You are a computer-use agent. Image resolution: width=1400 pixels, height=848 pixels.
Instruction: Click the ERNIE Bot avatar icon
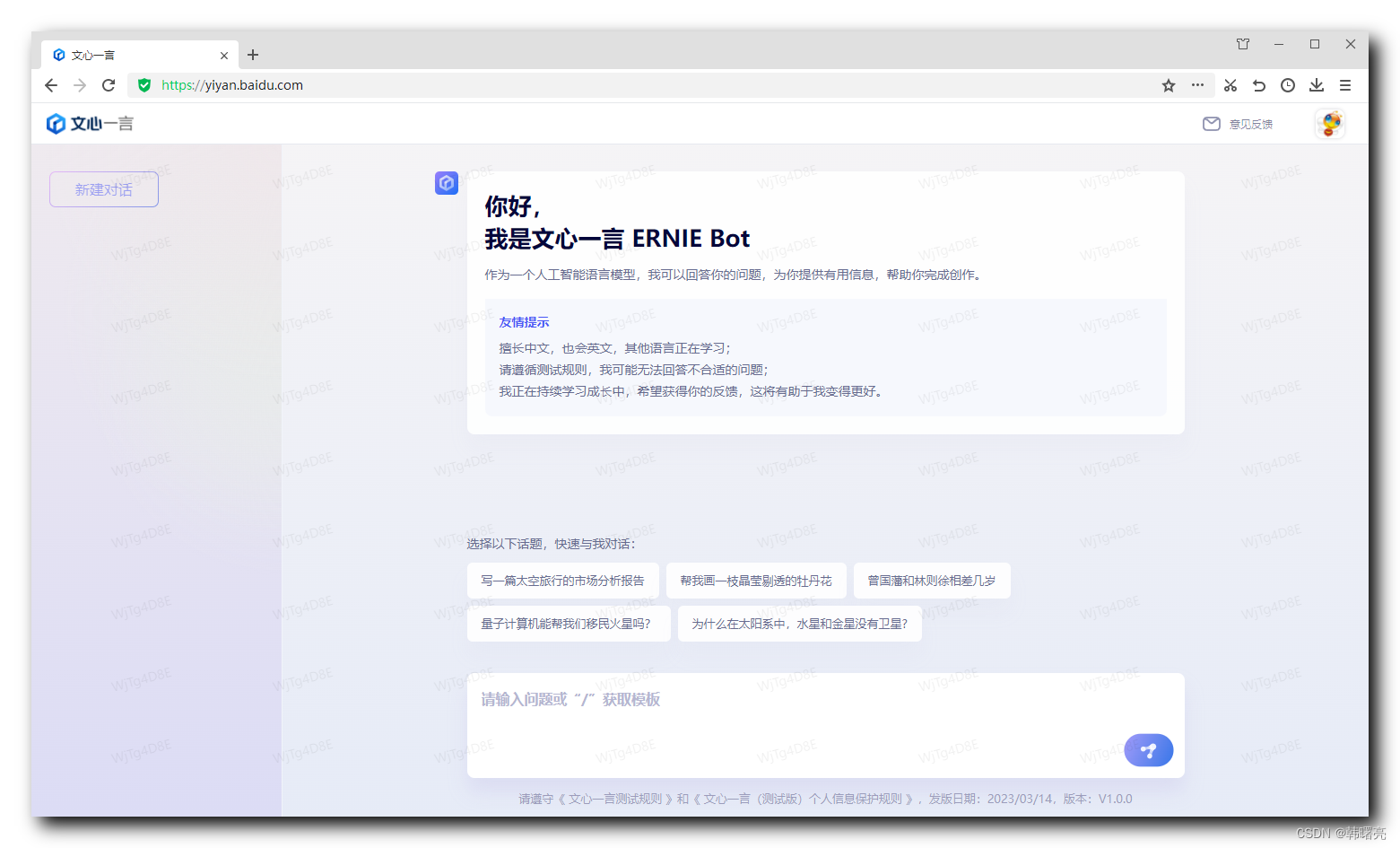[447, 183]
